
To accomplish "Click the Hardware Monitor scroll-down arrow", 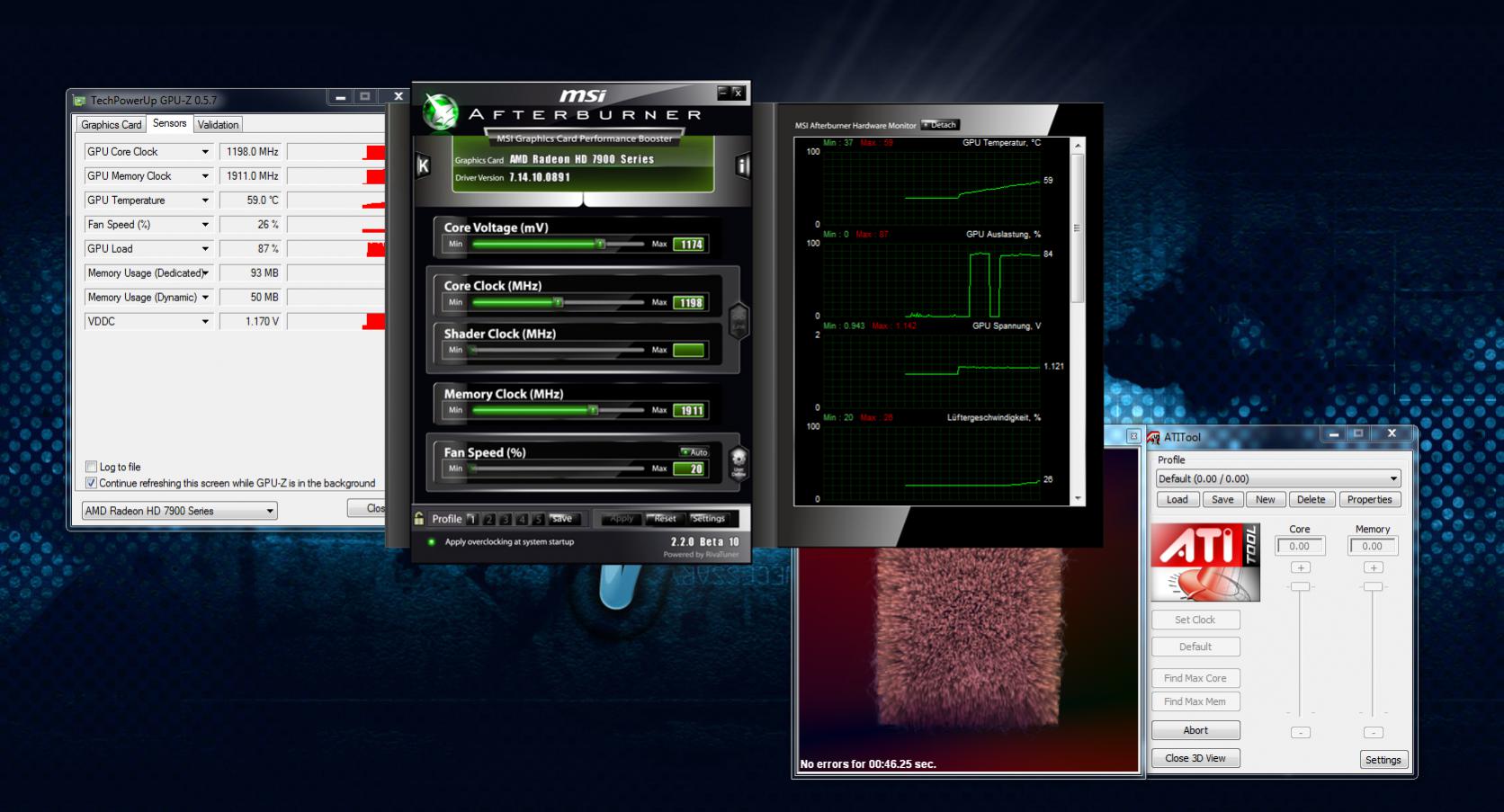I will pos(1078,498).
